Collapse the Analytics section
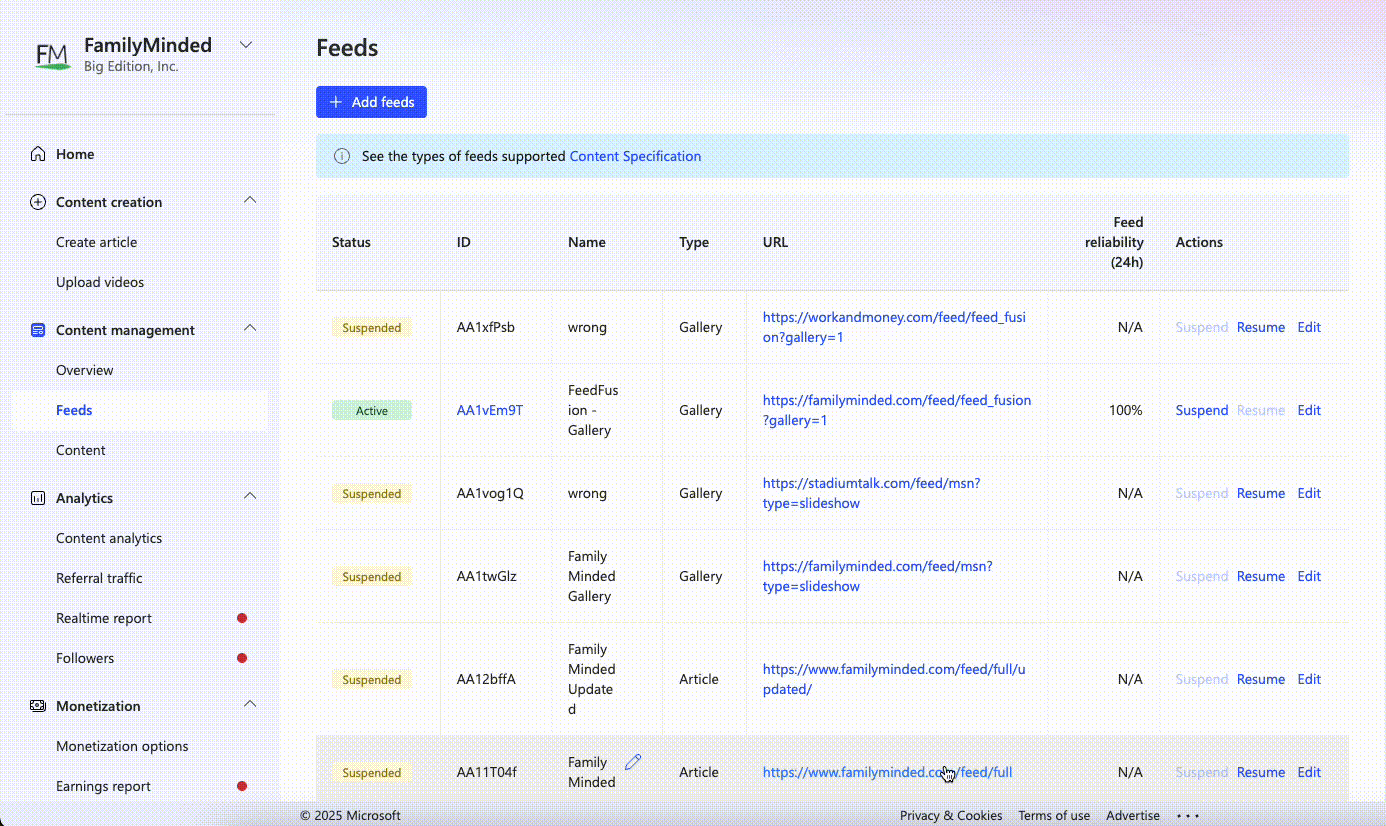The image size is (1386, 826). (x=250, y=496)
